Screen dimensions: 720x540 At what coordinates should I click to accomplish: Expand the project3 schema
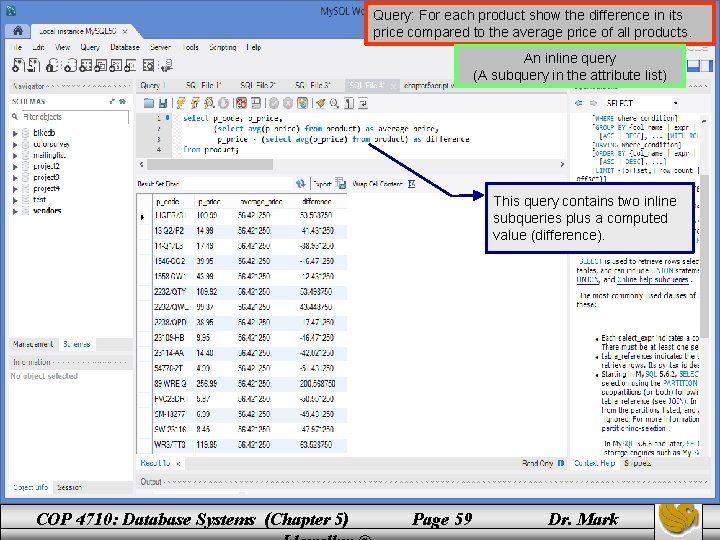coord(15,178)
